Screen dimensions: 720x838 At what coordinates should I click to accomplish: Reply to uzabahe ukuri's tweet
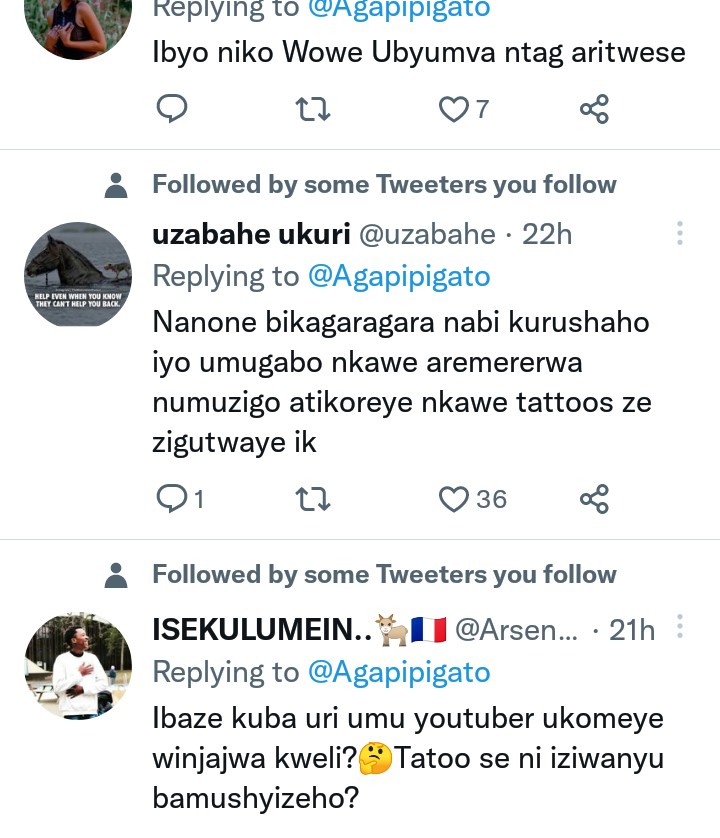tap(173, 498)
